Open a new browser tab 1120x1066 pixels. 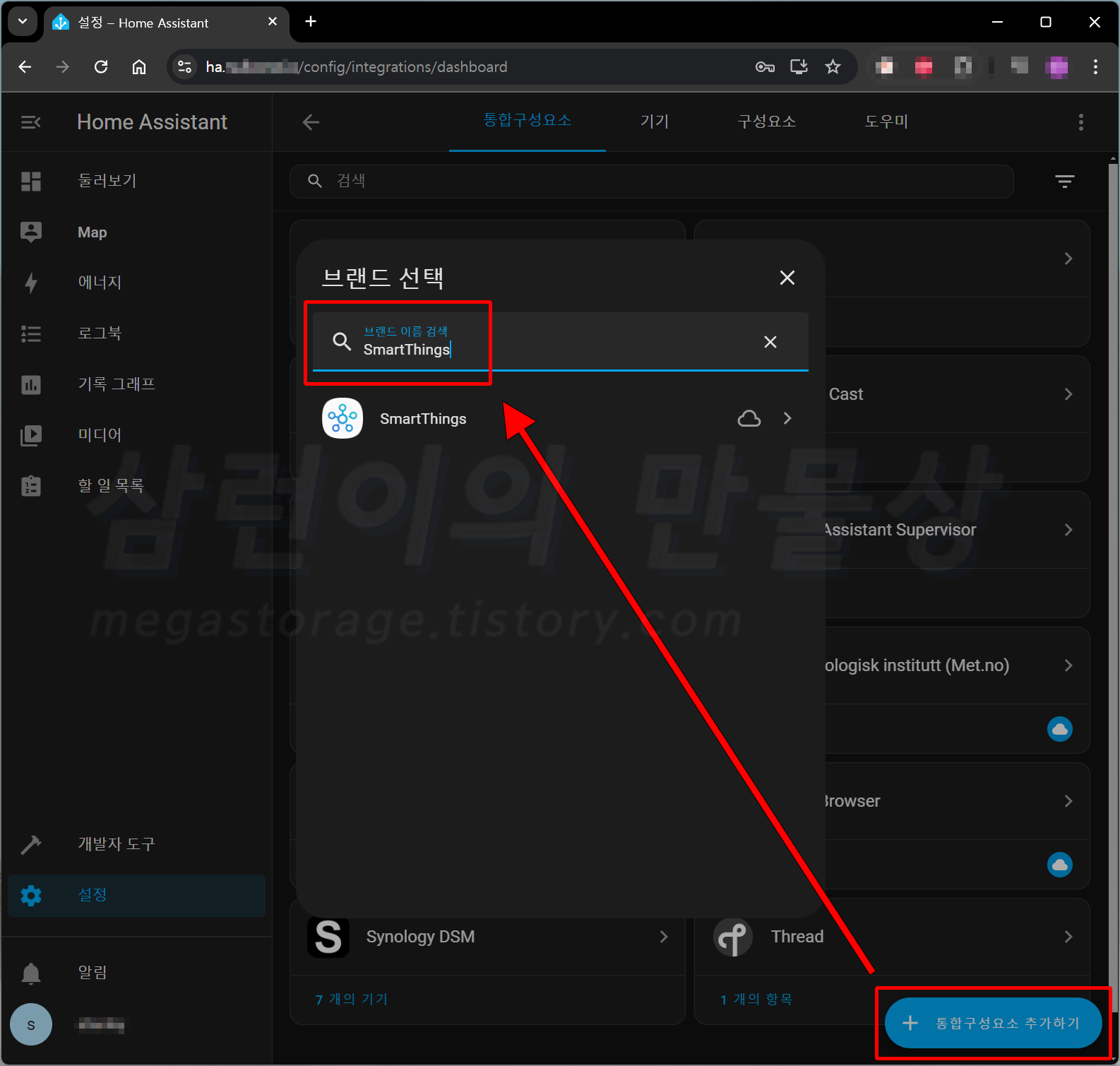[311, 22]
